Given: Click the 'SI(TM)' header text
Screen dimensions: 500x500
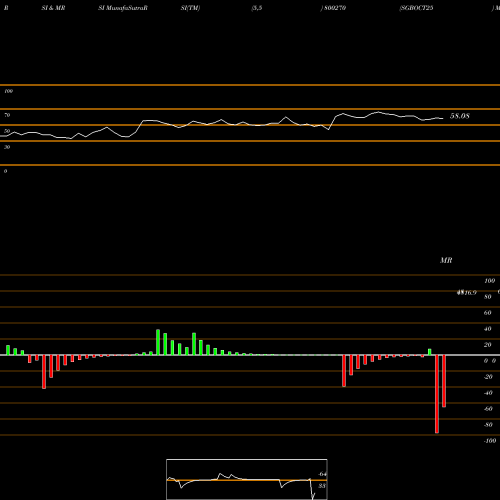Looking at the screenshot, I should (x=190, y=8).
